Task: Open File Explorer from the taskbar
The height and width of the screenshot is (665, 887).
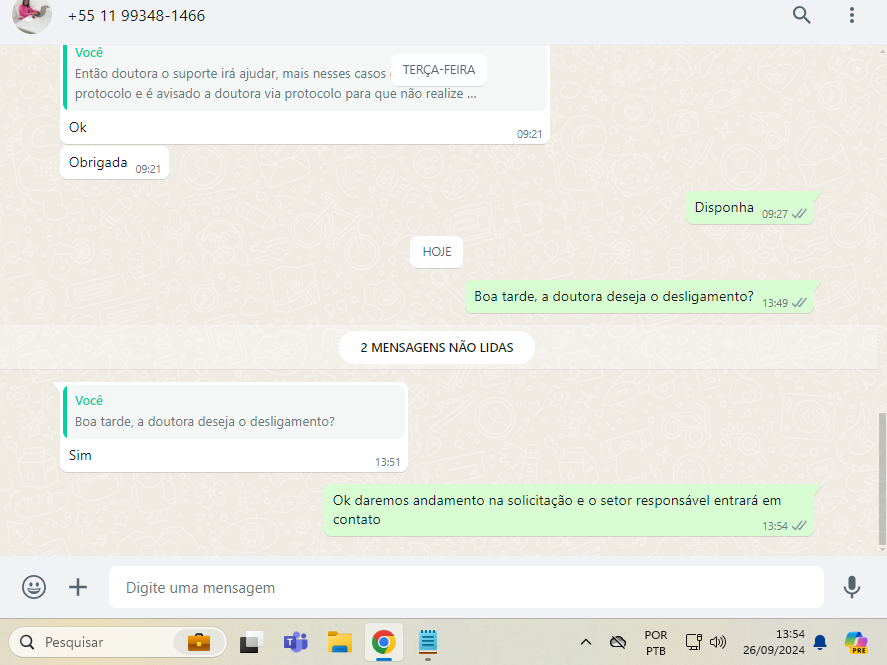Action: (339, 642)
